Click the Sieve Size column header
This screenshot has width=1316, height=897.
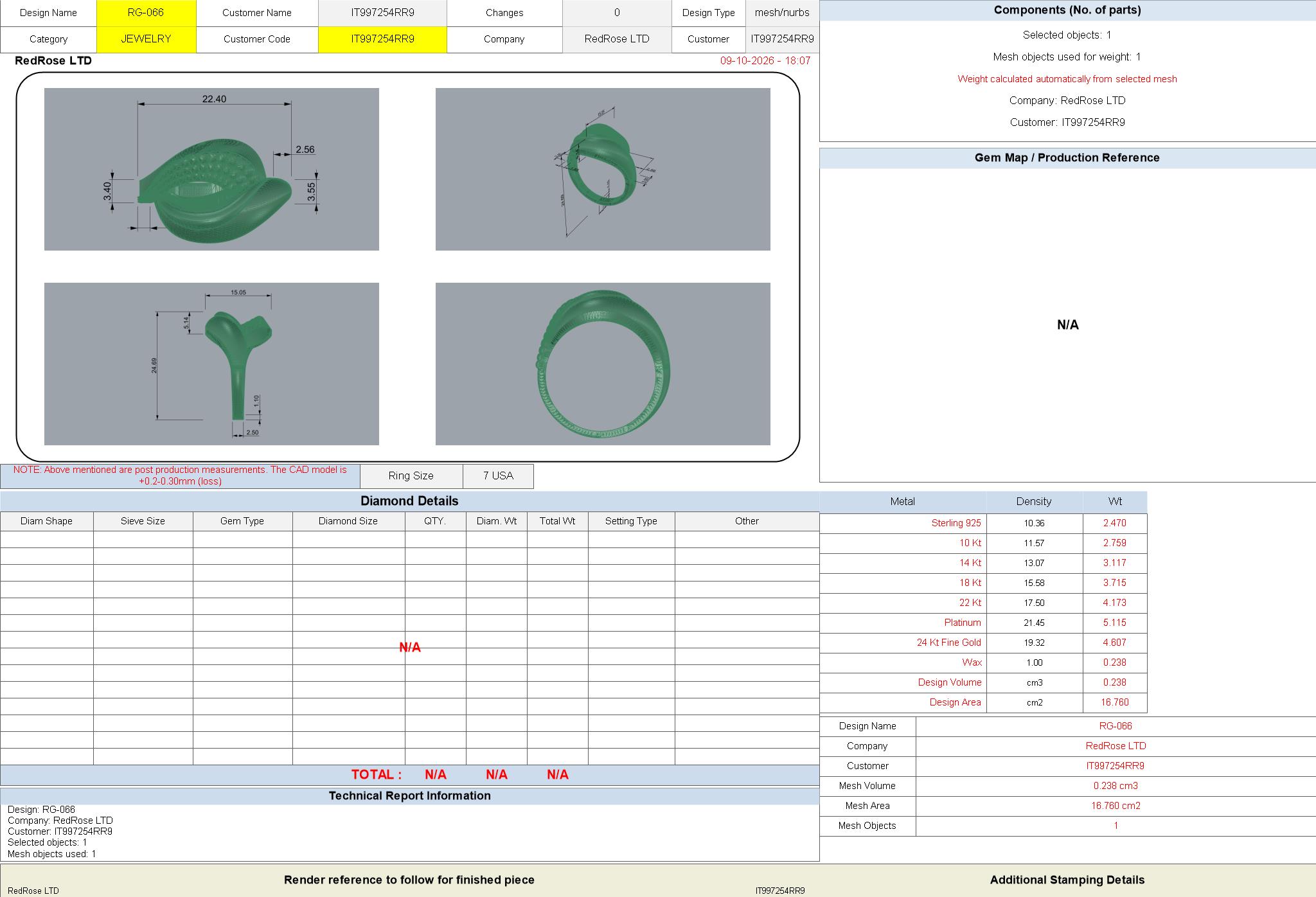(143, 521)
